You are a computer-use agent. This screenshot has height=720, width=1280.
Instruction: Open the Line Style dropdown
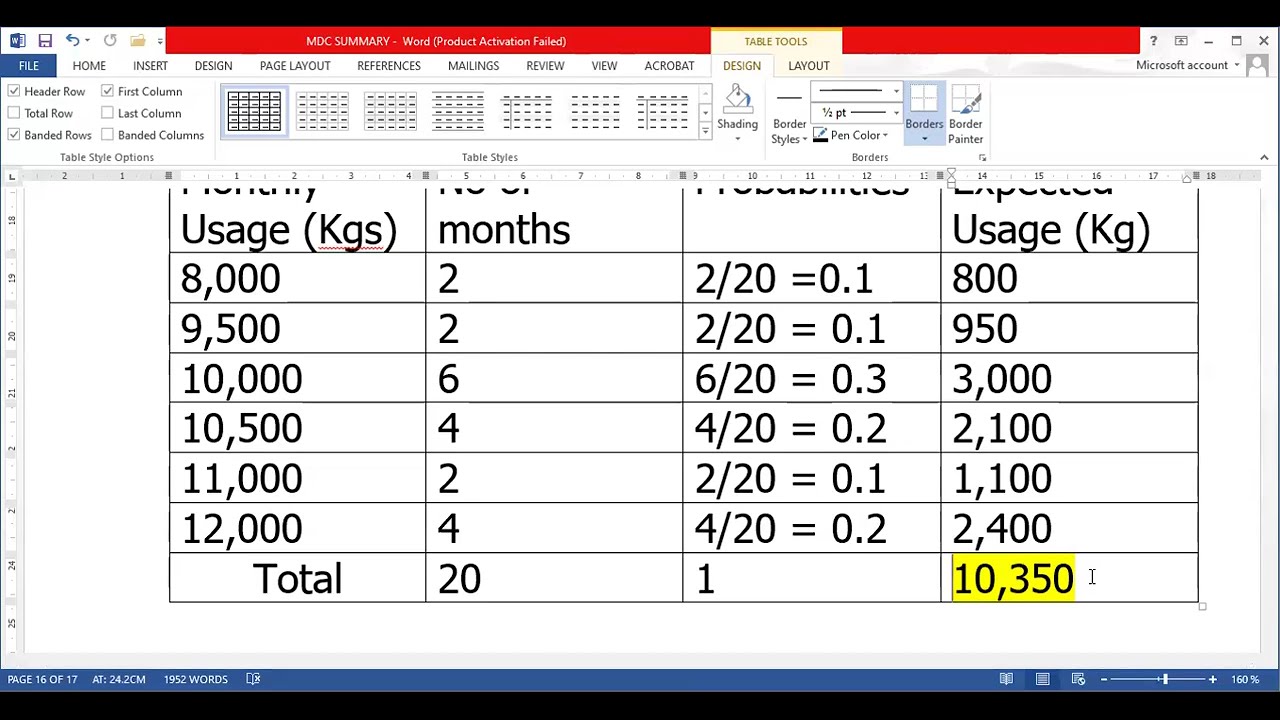(896, 92)
